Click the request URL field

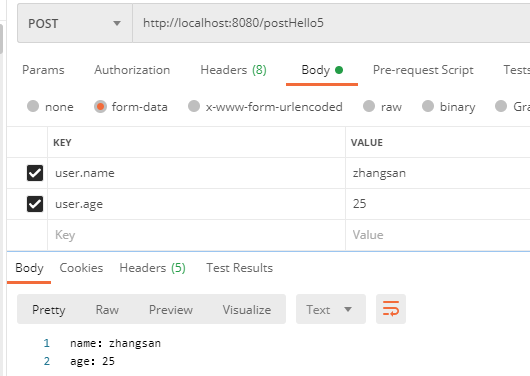click(331, 23)
